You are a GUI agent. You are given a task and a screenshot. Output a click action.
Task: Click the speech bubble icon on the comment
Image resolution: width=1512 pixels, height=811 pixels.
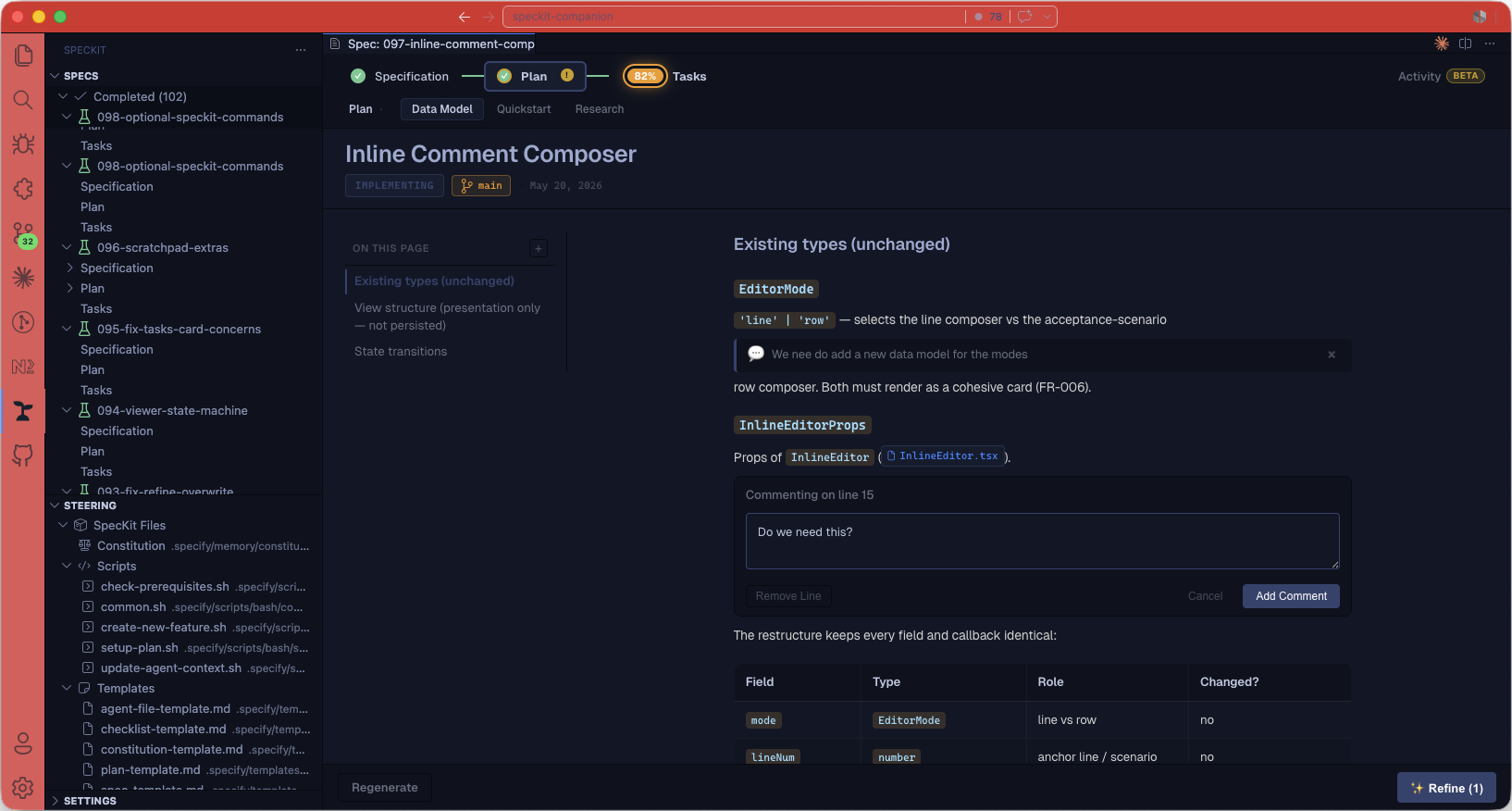point(756,354)
